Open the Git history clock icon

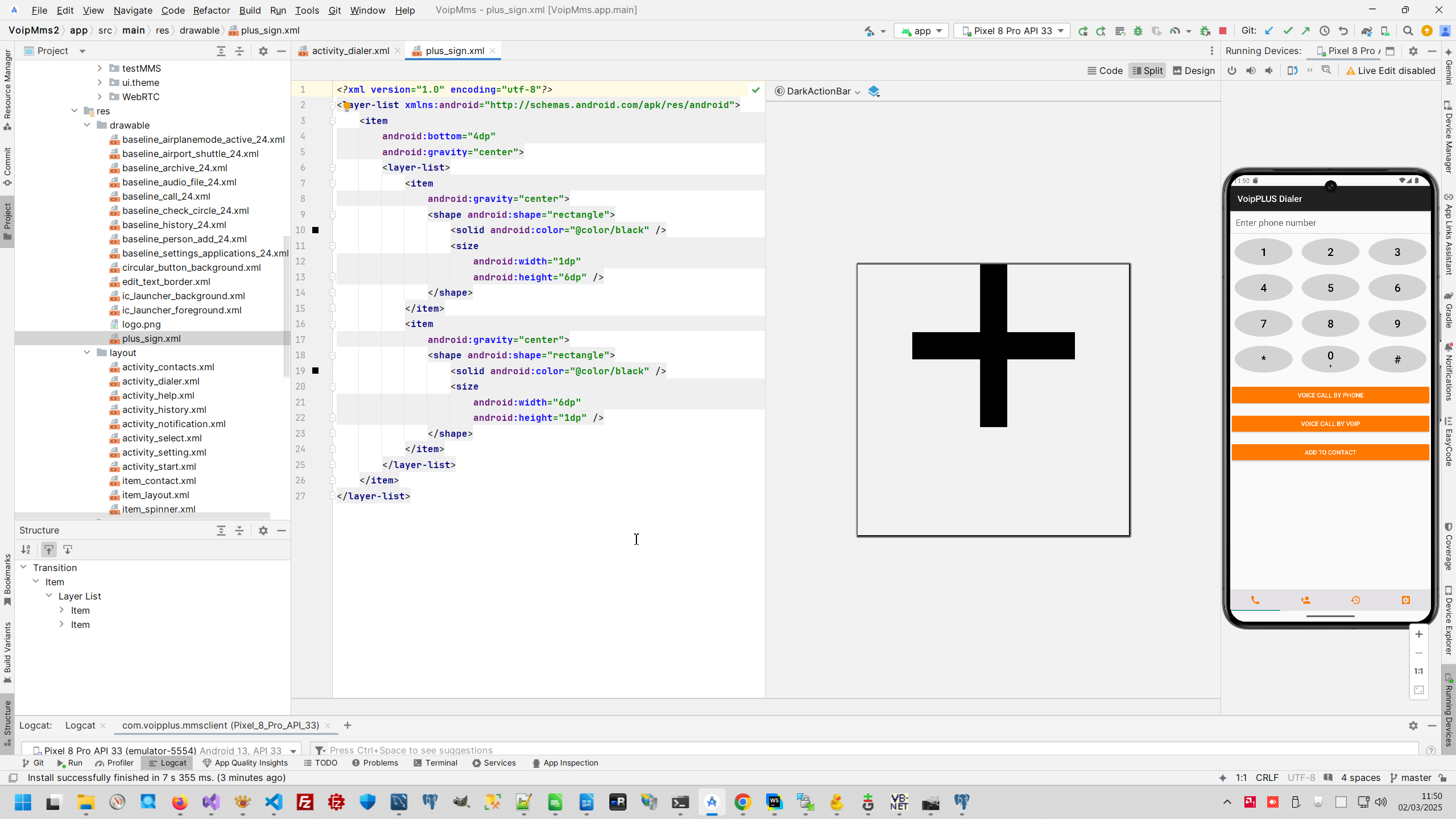pos(1325,31)
